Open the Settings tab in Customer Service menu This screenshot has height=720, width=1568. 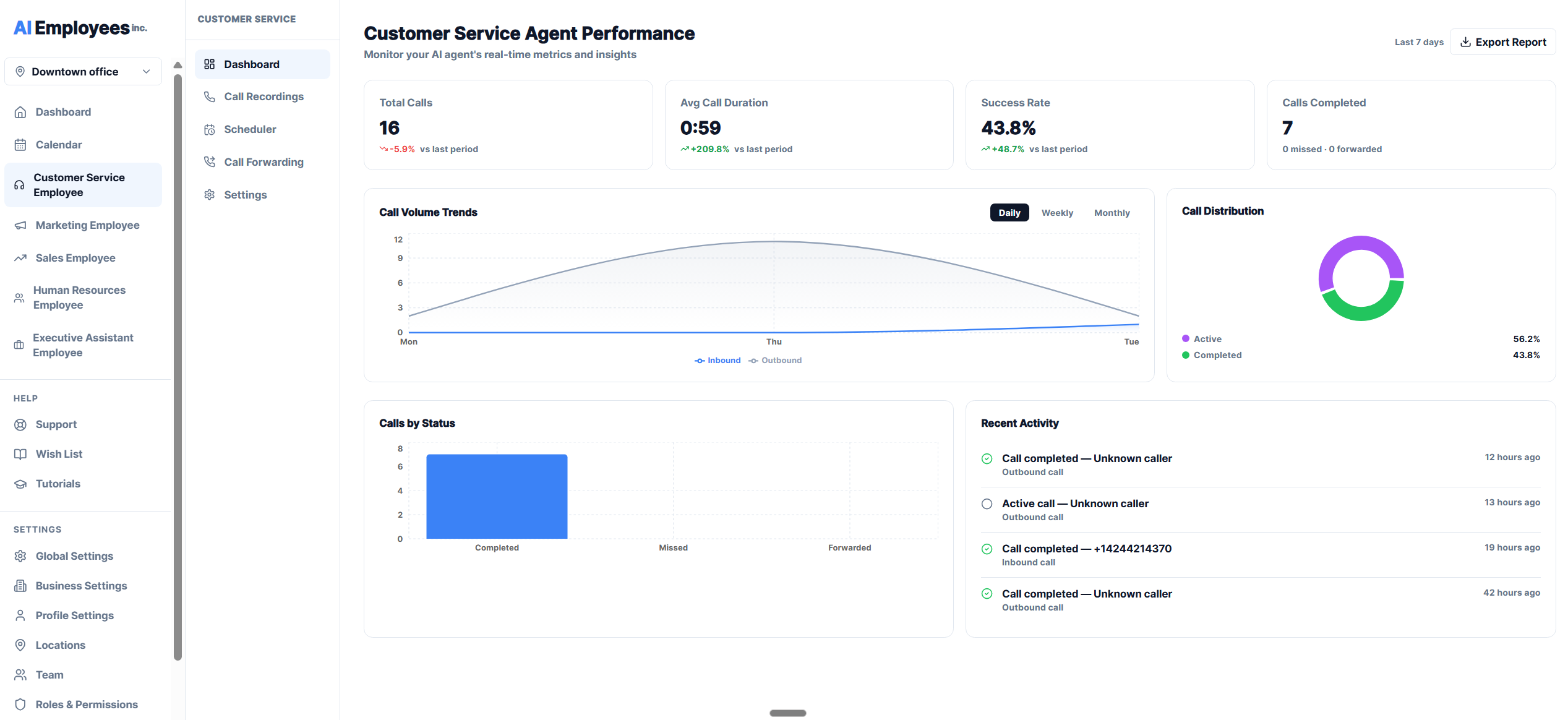pyautogui.click(x=245, y=194)
